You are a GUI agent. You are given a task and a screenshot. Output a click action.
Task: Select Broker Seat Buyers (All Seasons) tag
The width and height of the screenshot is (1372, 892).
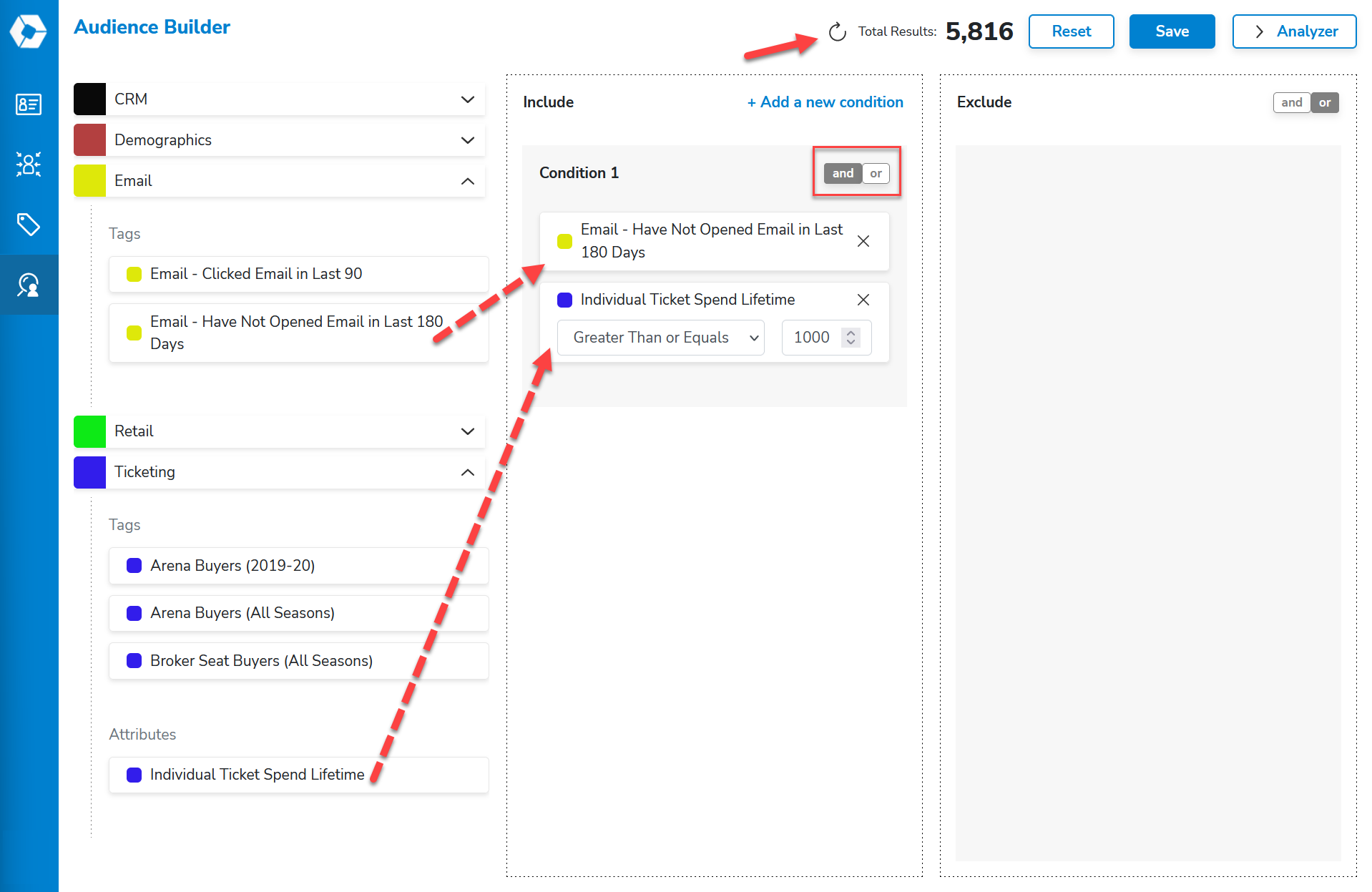(298, 661)
